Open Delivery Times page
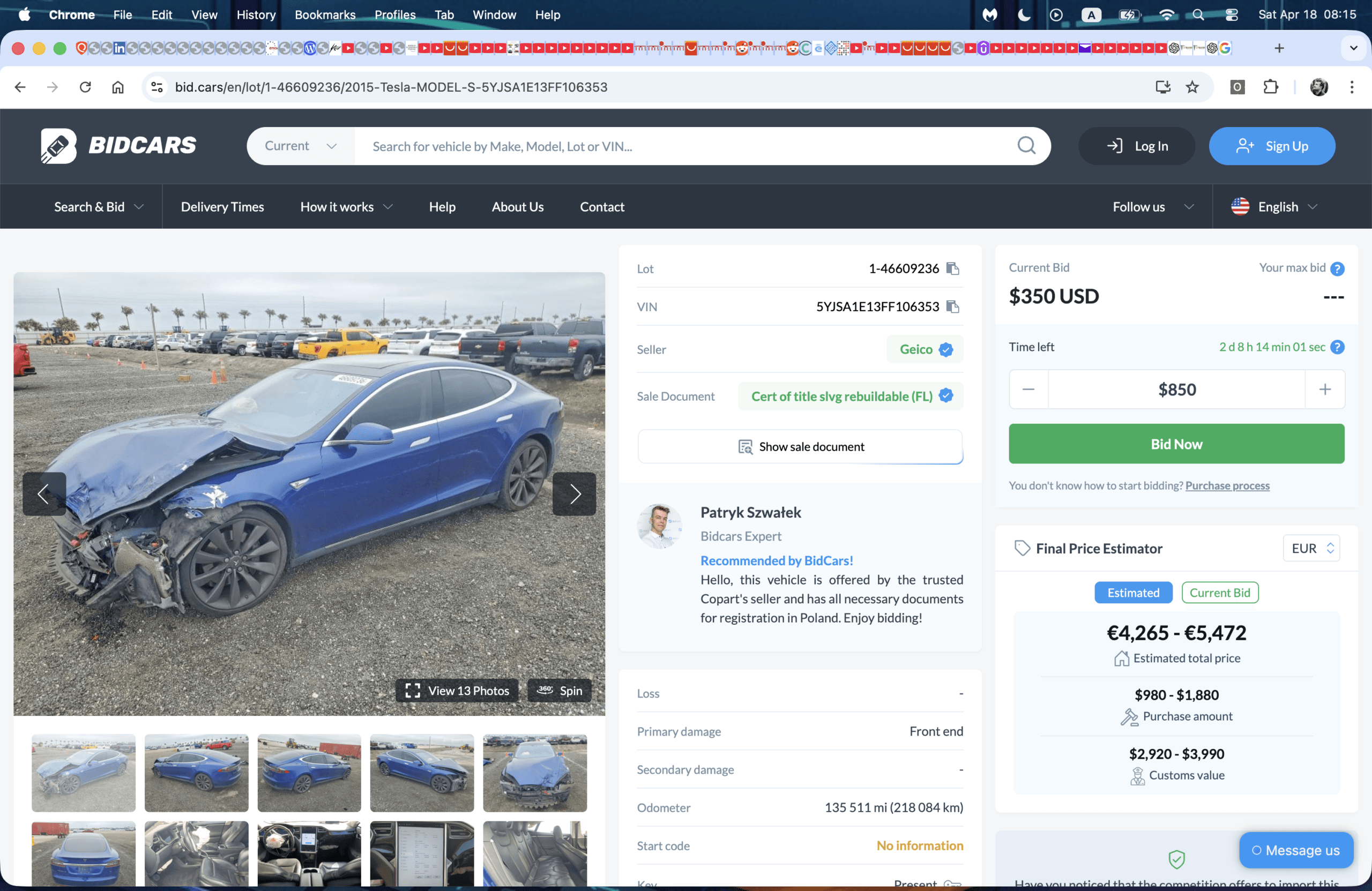Image resolution: width=1372 pixels, height=891 pixels. (x=222, y=207)
